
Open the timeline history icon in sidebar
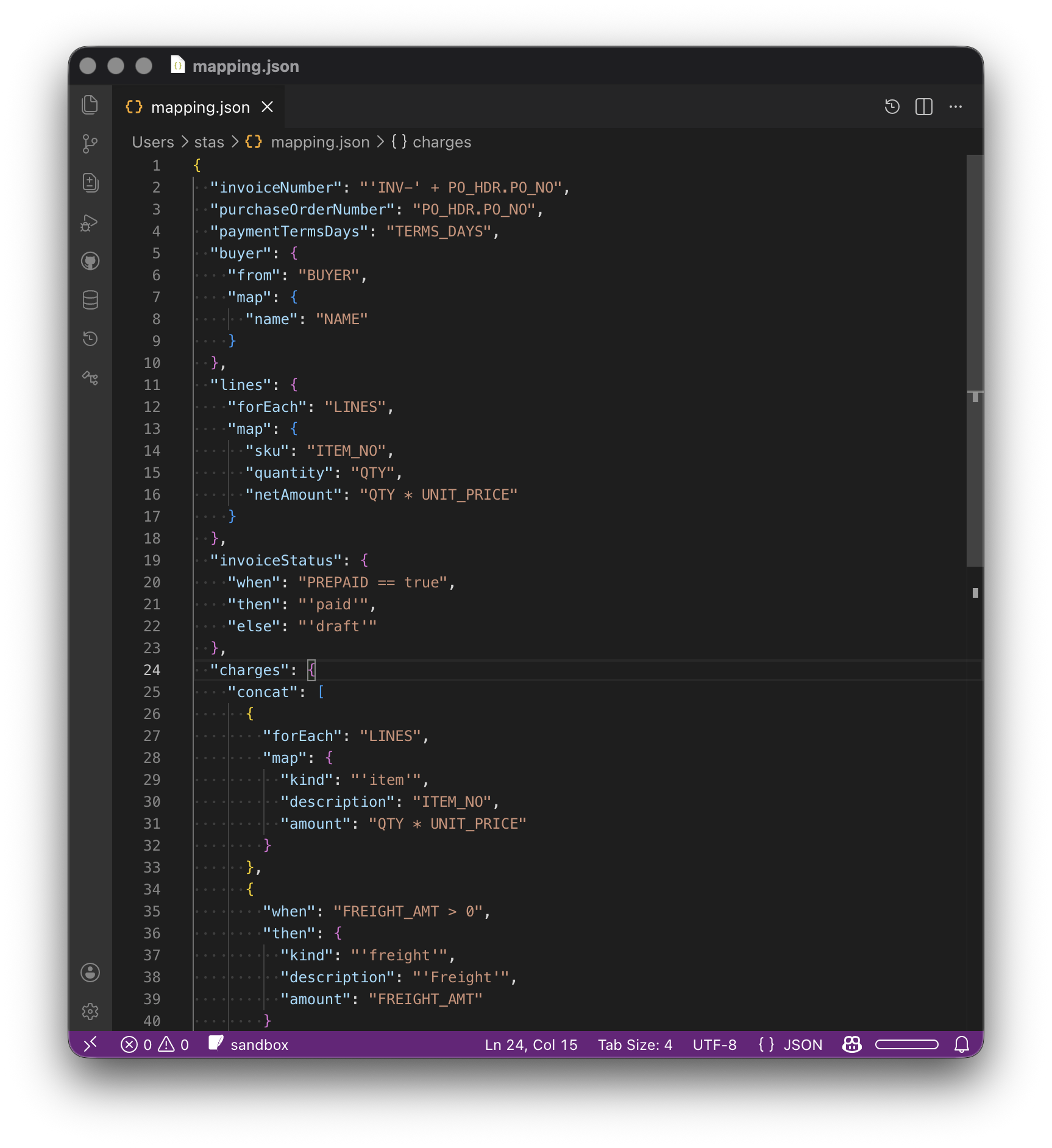point(90,339)
